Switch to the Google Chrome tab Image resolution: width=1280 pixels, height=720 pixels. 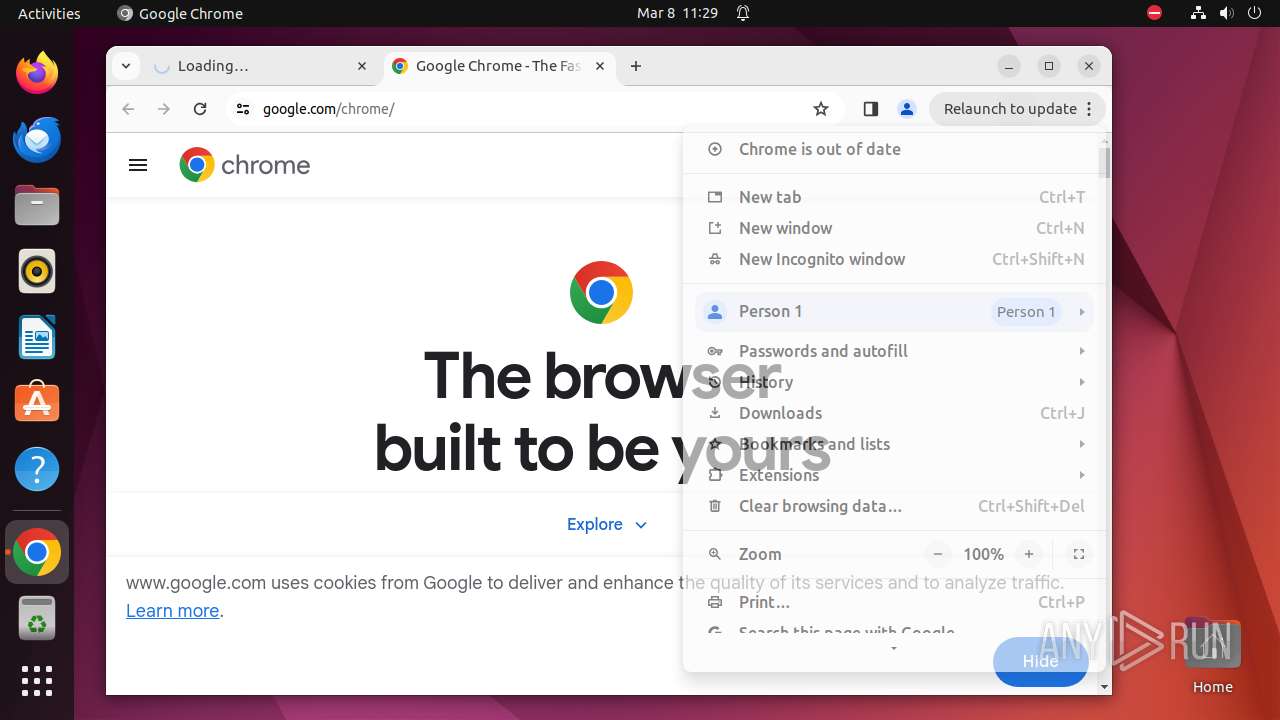pyautogui.click(x=498, y=66)
